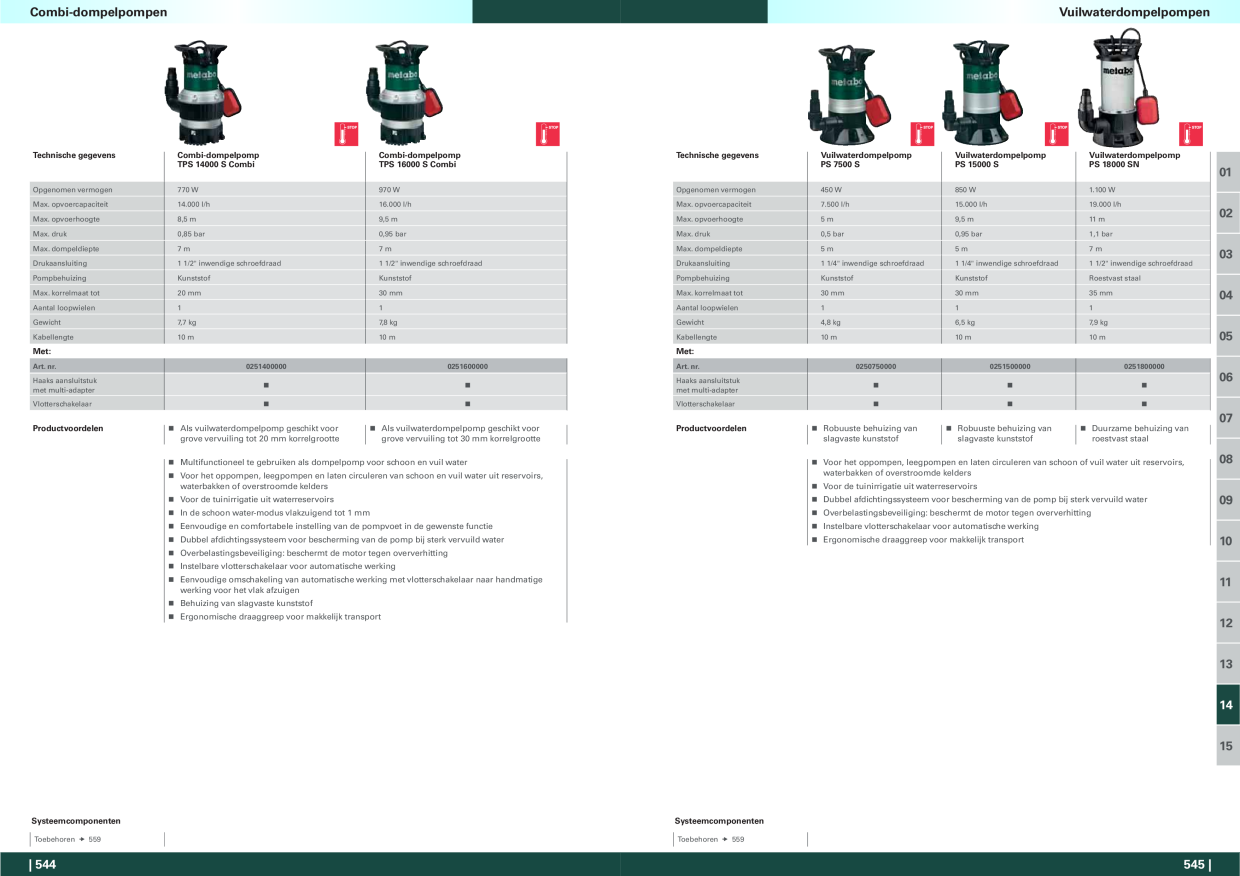This screenshot has width=1240, height=876.
Task: Jump to chapter tab 06
Action: [x=1227, y=377]
